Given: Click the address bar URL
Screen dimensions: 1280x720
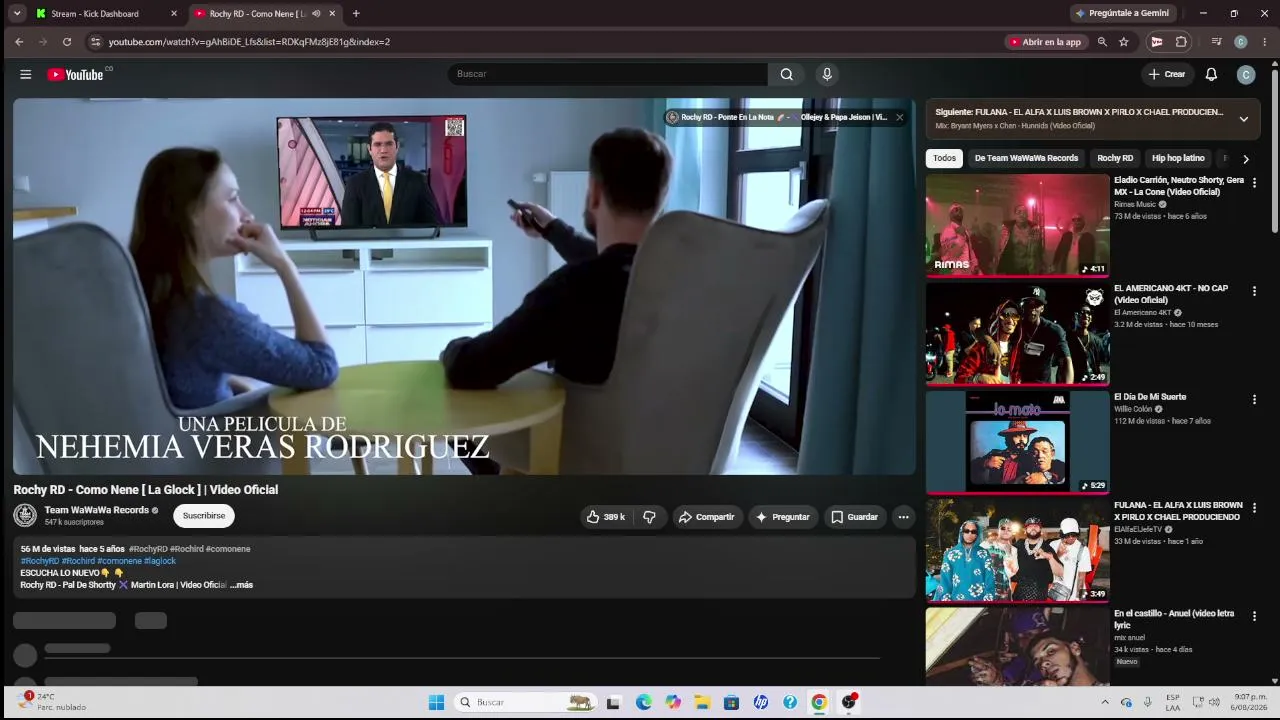Looking at the screenshot, I should tap(249, 42).
